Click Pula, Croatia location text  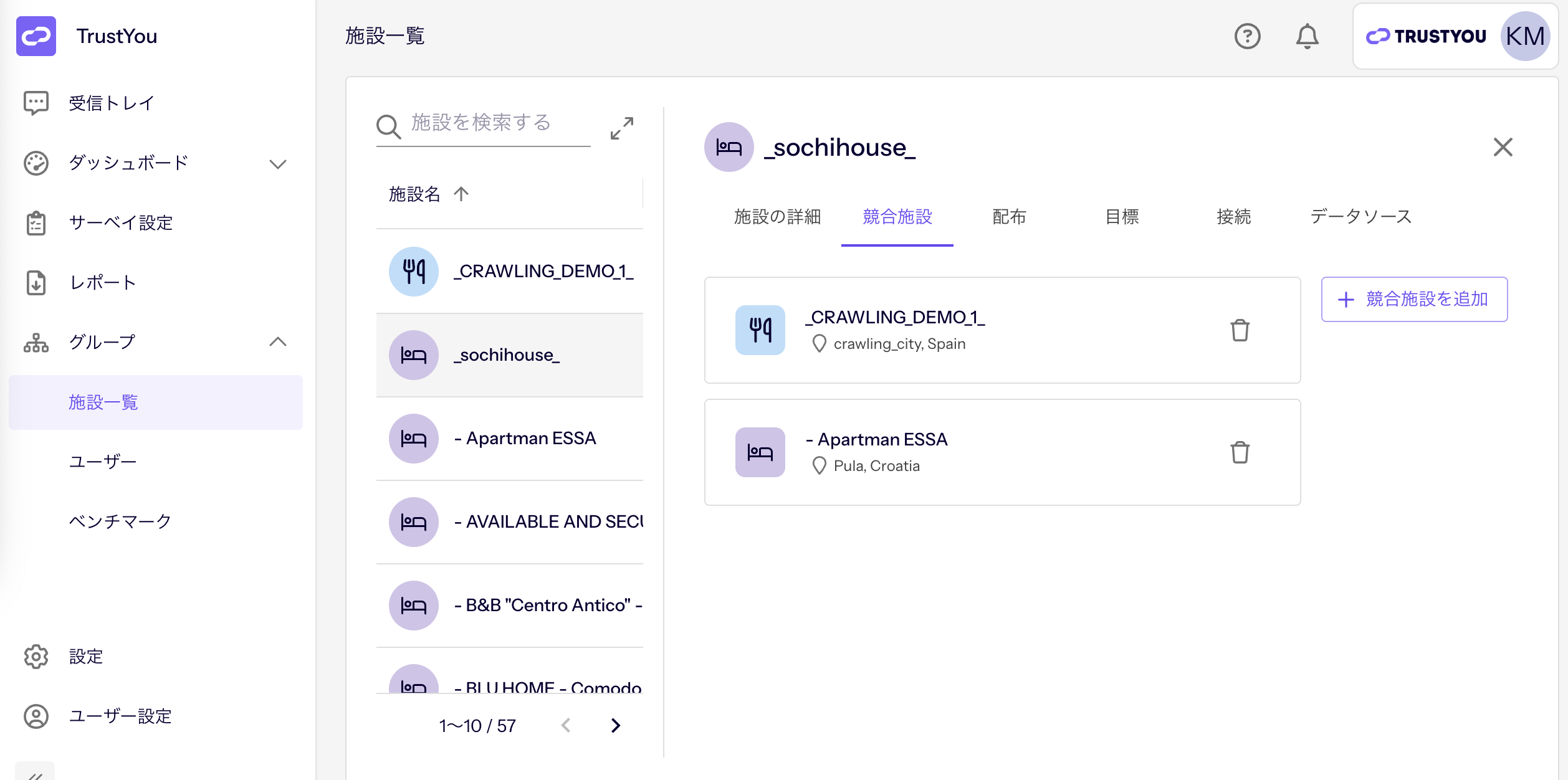(877, 466)
